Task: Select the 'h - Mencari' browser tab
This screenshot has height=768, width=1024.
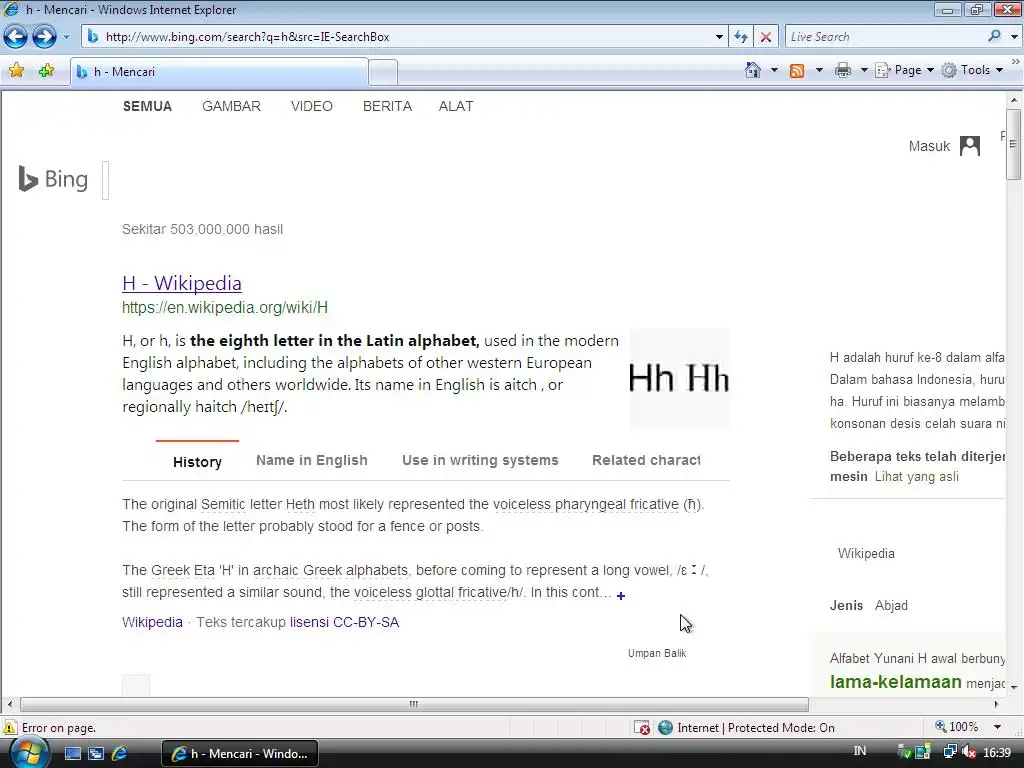Action: pos(219,72)
